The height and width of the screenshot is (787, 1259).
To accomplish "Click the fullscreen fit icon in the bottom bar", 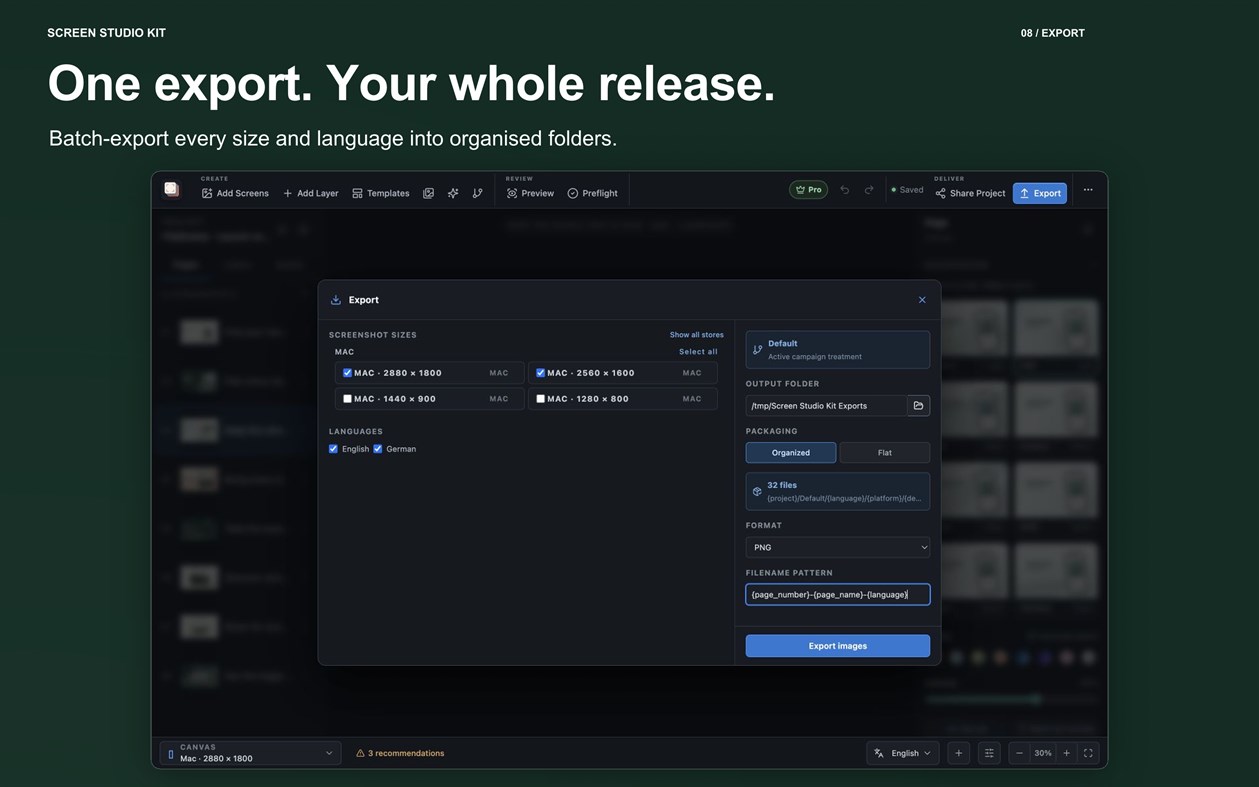I will (1088, 753).
